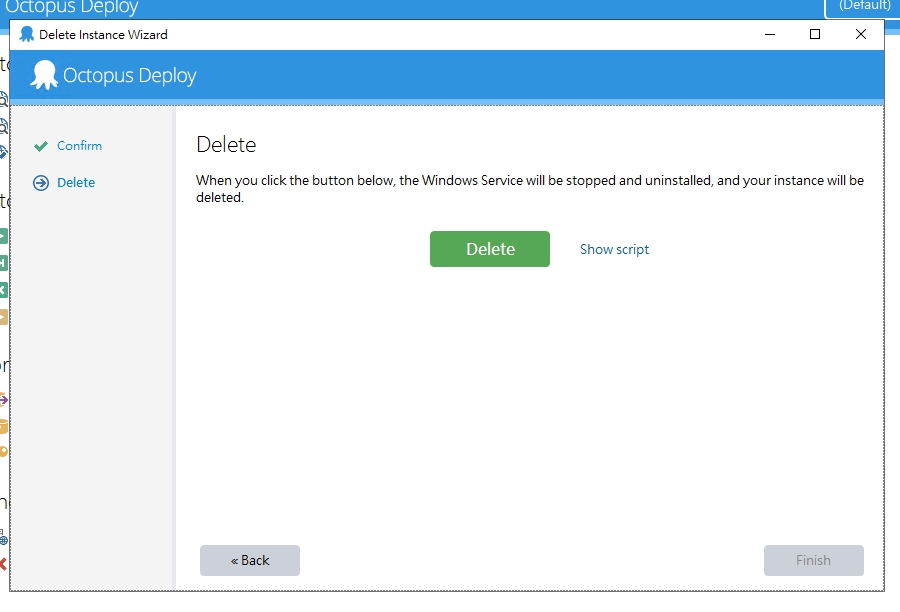900x612 pixels.
Task: Click the Octopus Deploy logo in banner
Action: [x=44, y=75]
